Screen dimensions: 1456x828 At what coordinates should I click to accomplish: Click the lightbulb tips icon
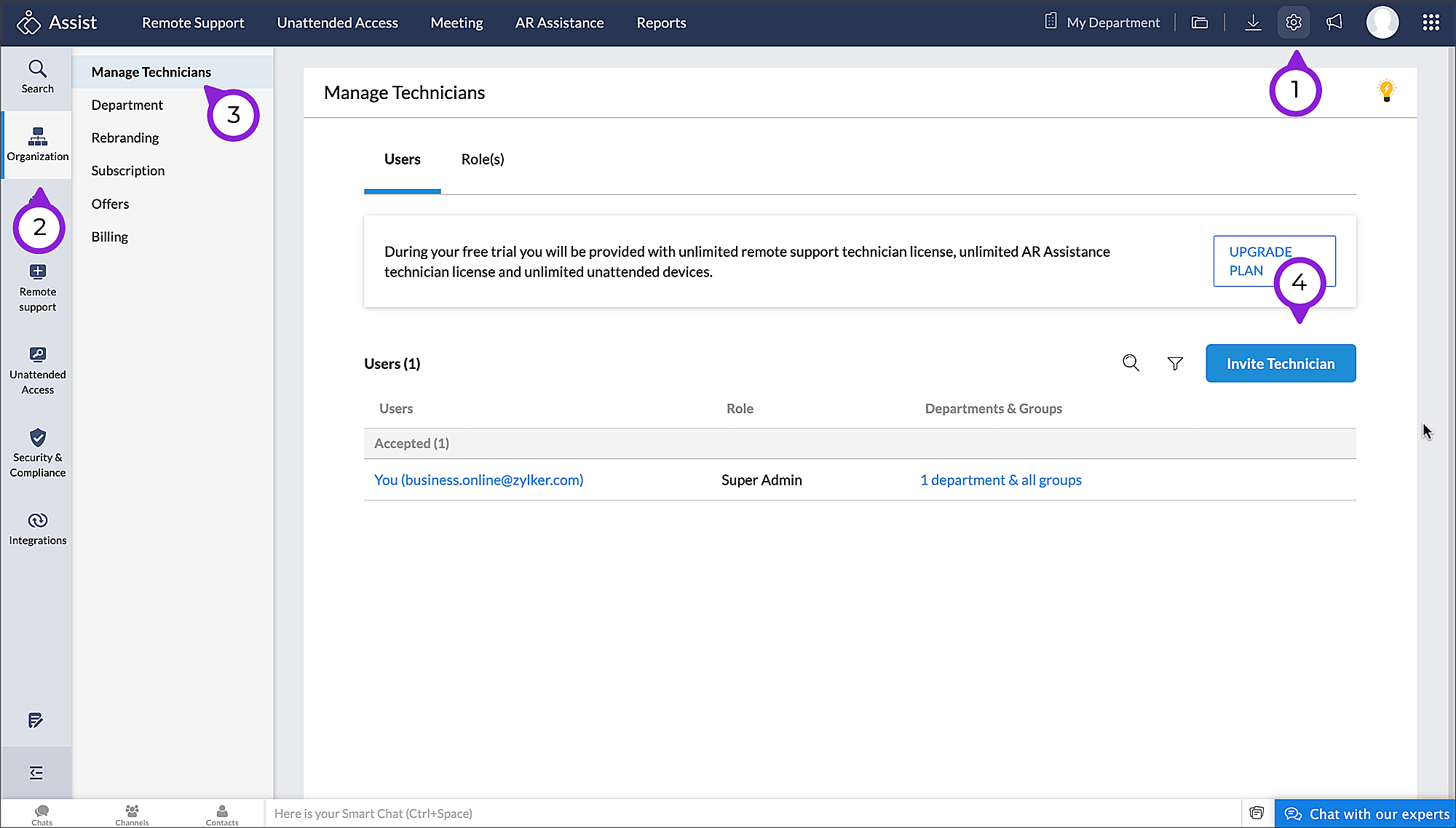(x=1386, y=90)
